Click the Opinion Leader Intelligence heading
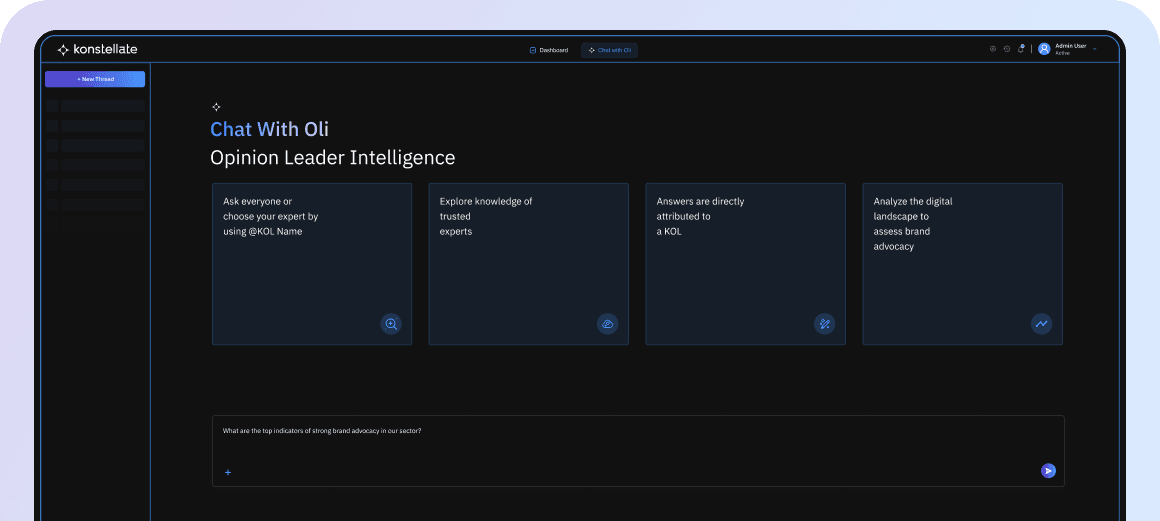Image resolution: width=1160 pixels, height=521 pixels. tap(333, 158)
